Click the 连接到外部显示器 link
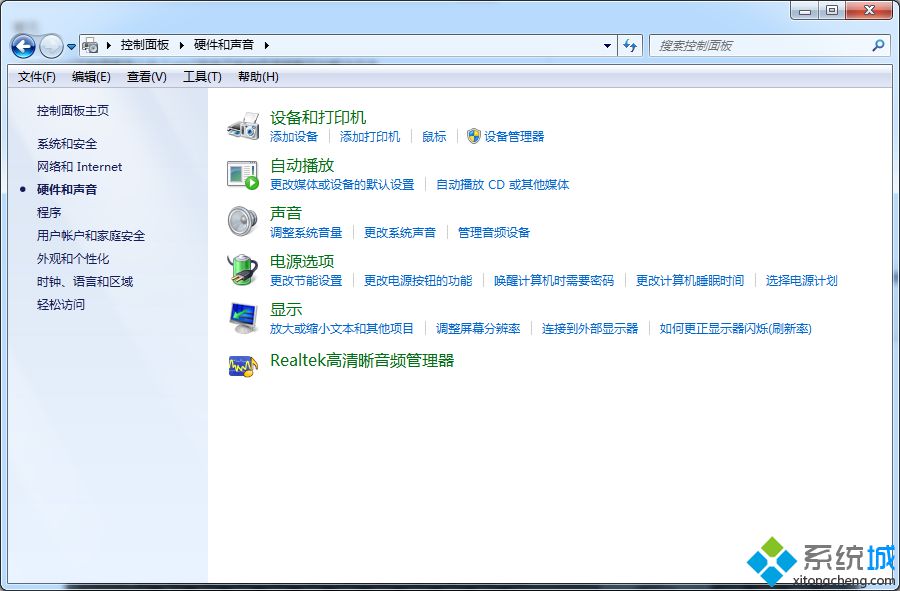900x591 pixels. (590, 328)
